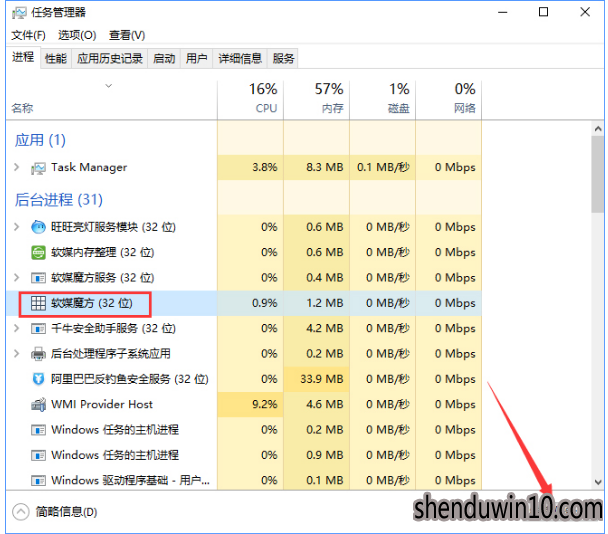Expand the Task Manager app entry

(16, 167)
